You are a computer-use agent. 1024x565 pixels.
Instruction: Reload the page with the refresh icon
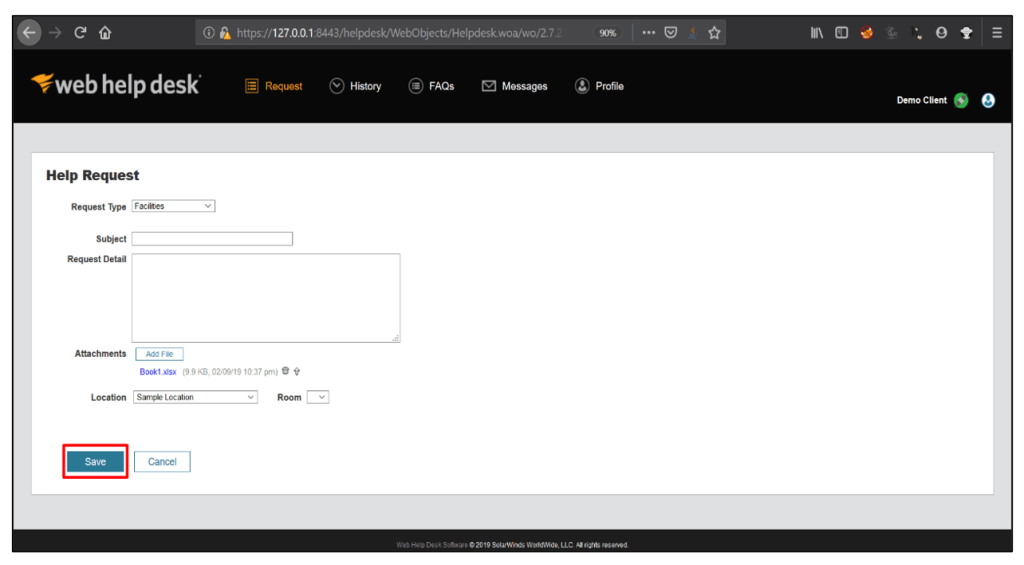tap(80, 33)
